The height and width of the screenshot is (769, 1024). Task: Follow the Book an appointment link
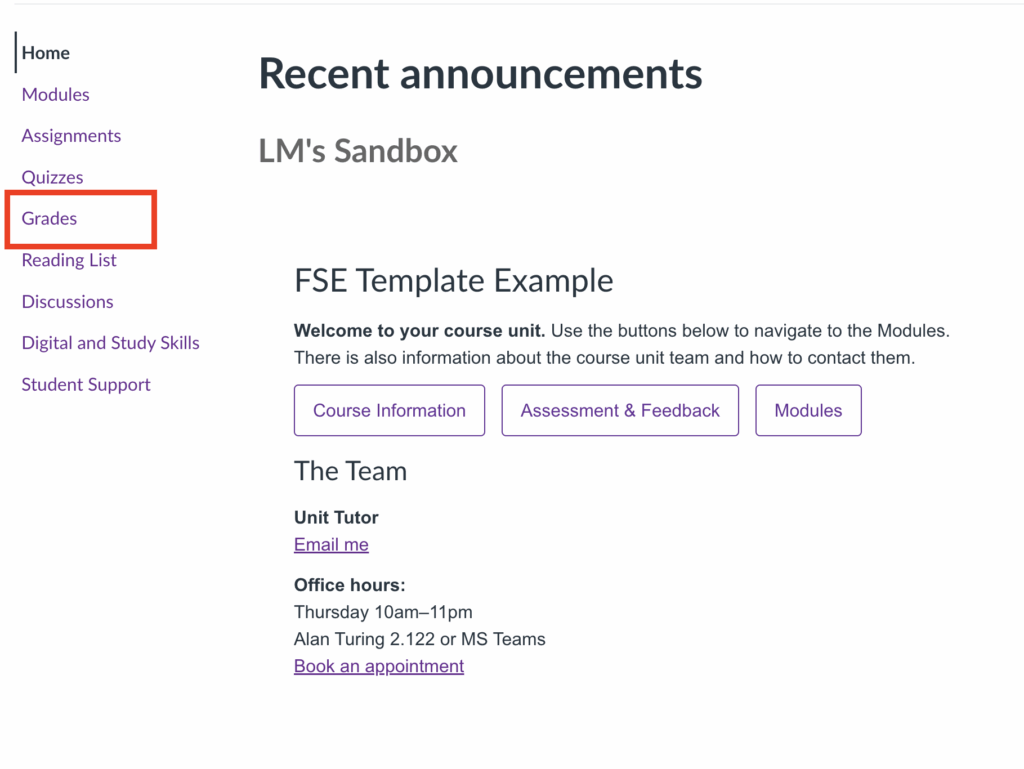[x=379, y=667]
